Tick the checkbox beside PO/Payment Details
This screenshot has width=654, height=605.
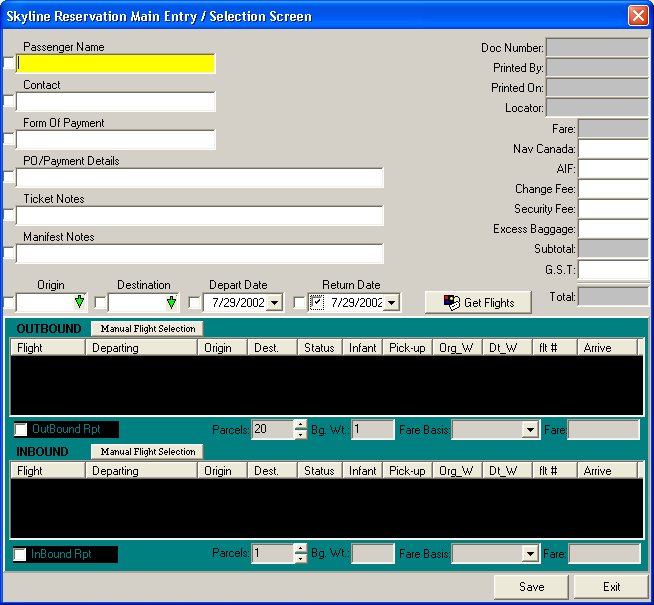coord(9,177)
